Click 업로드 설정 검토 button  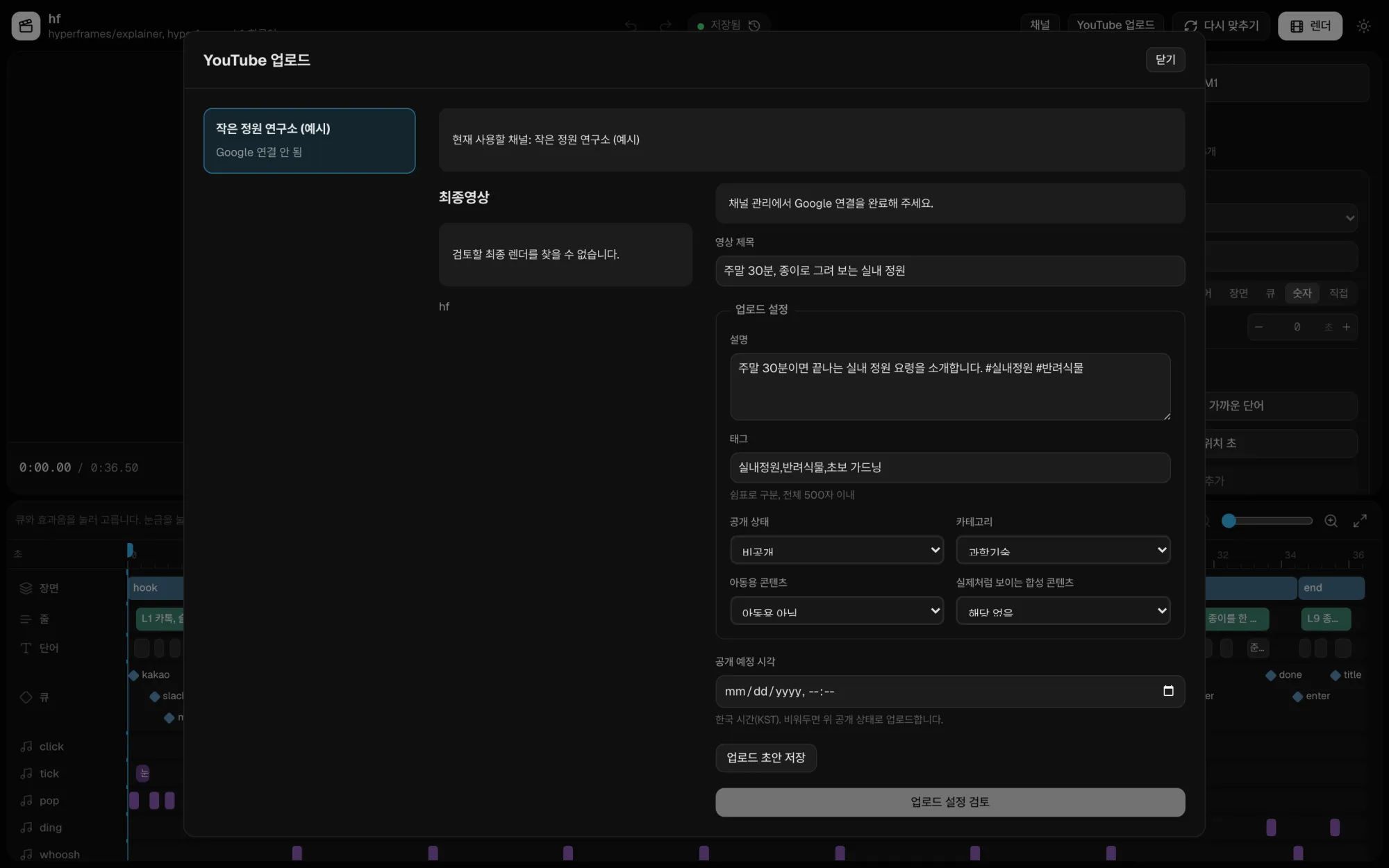point(950,802)
